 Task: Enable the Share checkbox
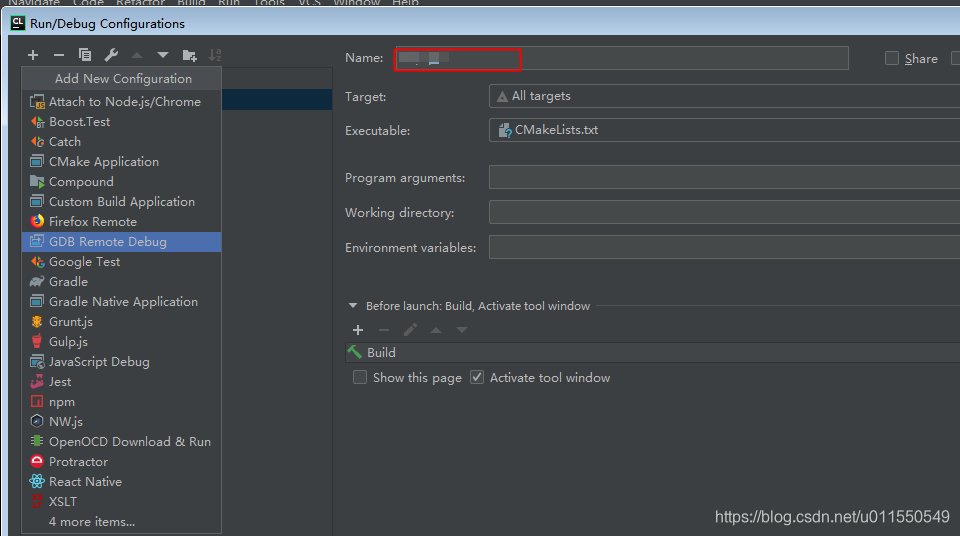click(x=892, y=58)
